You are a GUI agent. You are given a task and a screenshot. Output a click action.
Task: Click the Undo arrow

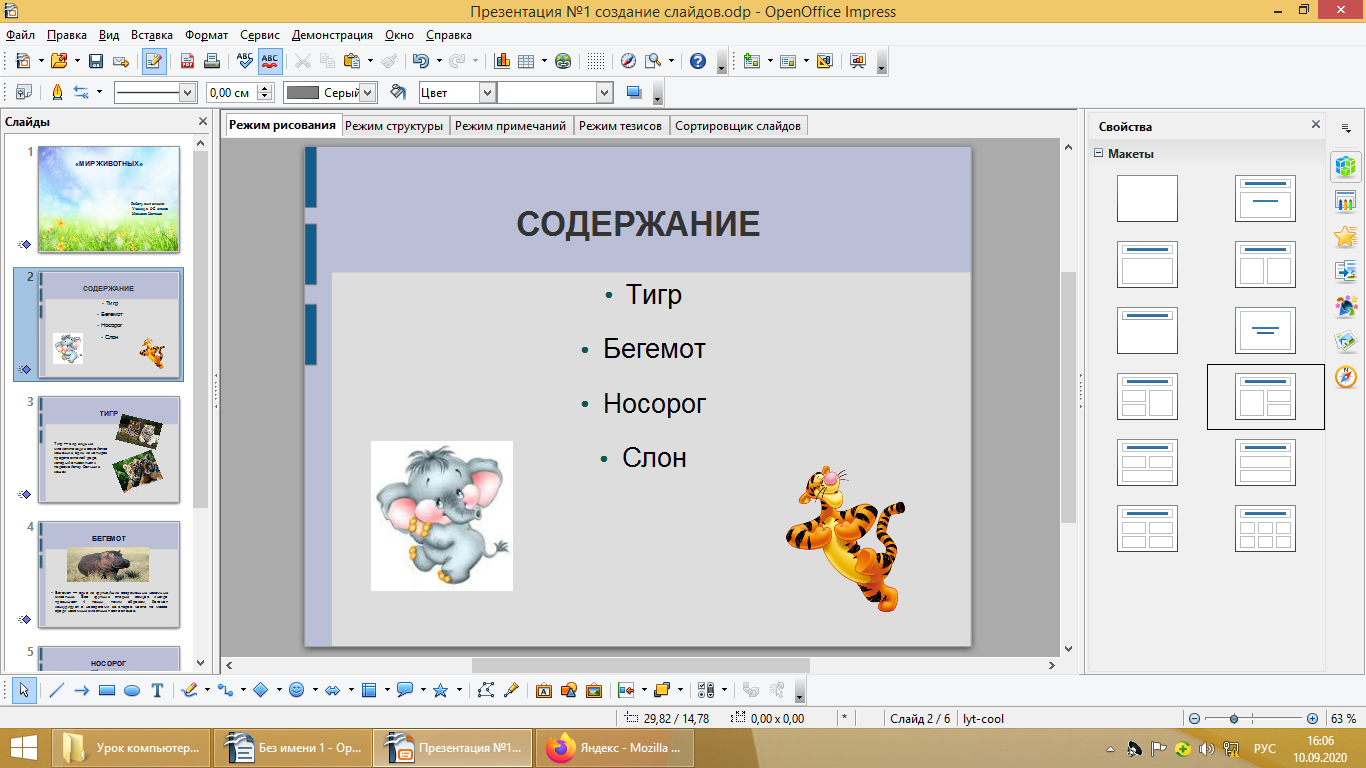coord(420,61)
